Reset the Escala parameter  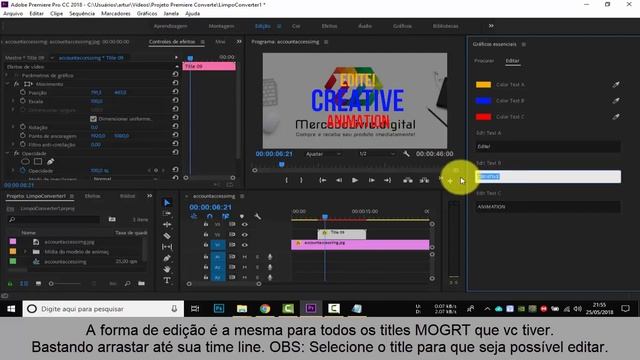click(175, 100)
